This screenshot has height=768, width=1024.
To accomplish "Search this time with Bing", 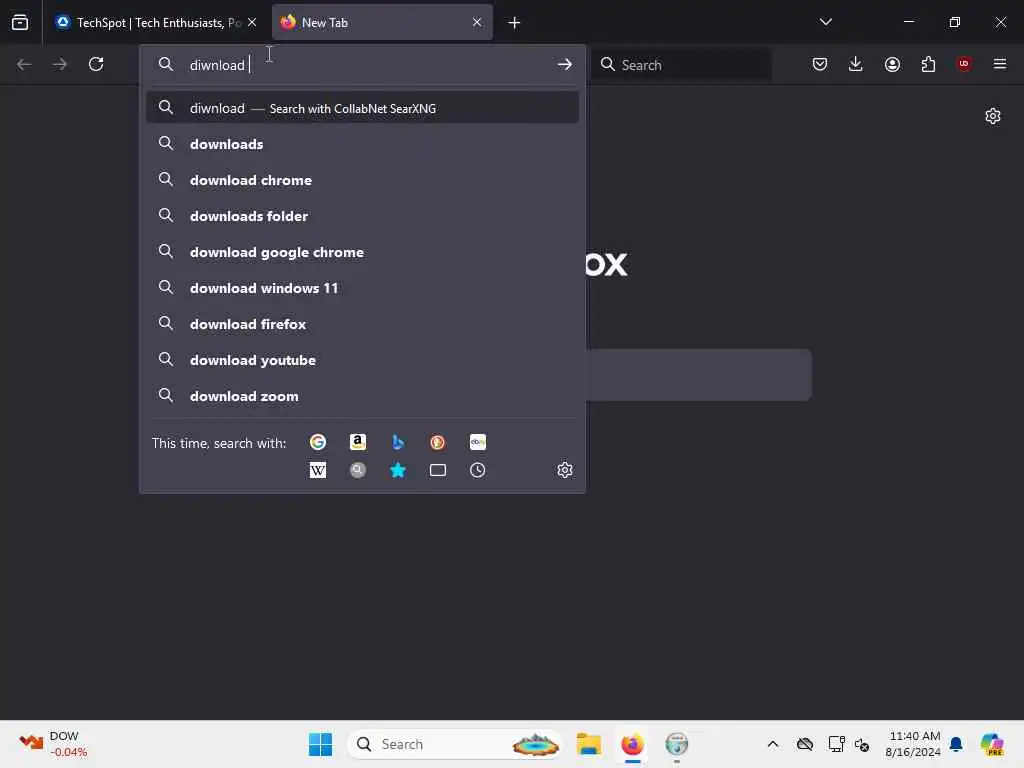I will (x=398, y=442).
